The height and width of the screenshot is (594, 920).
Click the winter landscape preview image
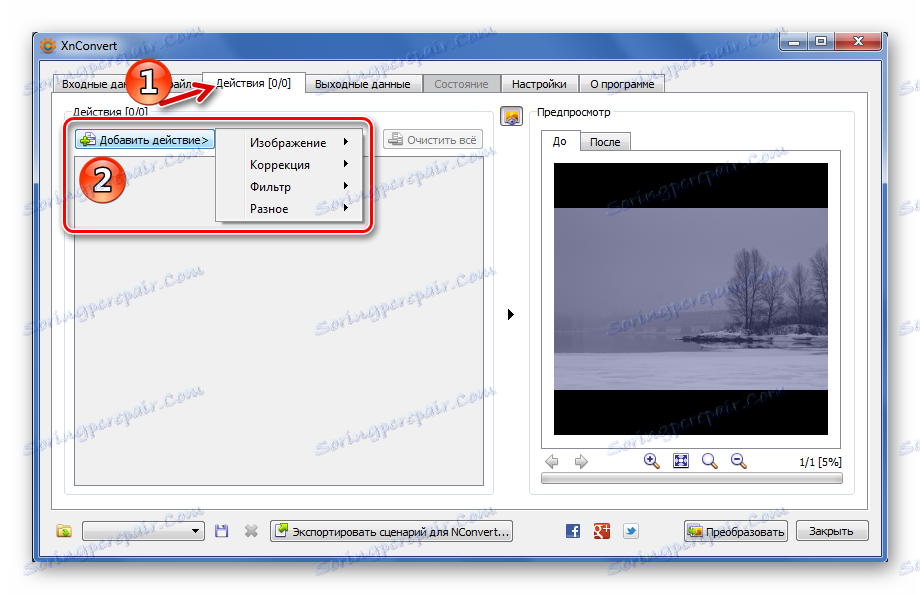[691, 299]
